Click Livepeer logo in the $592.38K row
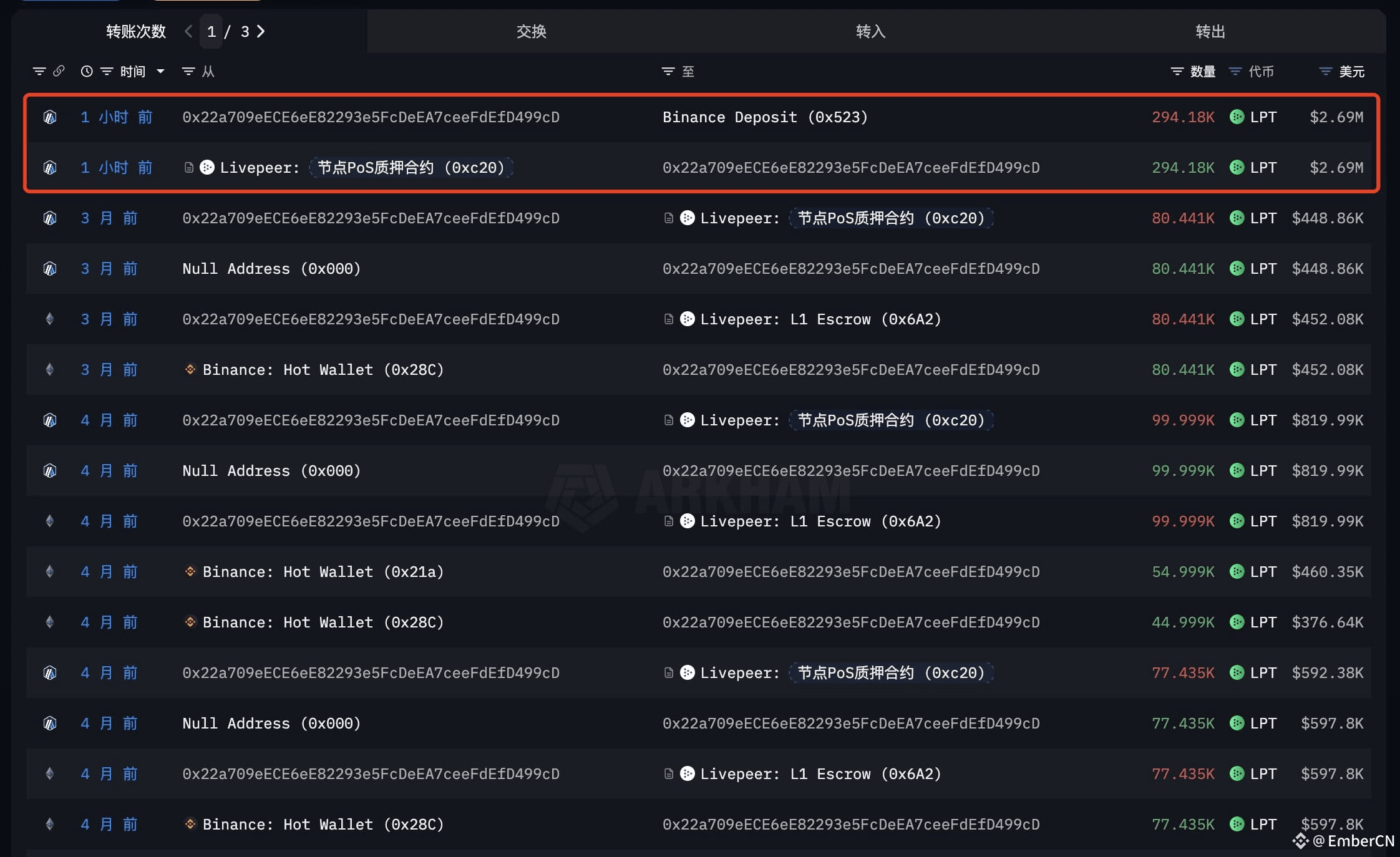This screenshot has height=857, width=1400. pos(688,672)
